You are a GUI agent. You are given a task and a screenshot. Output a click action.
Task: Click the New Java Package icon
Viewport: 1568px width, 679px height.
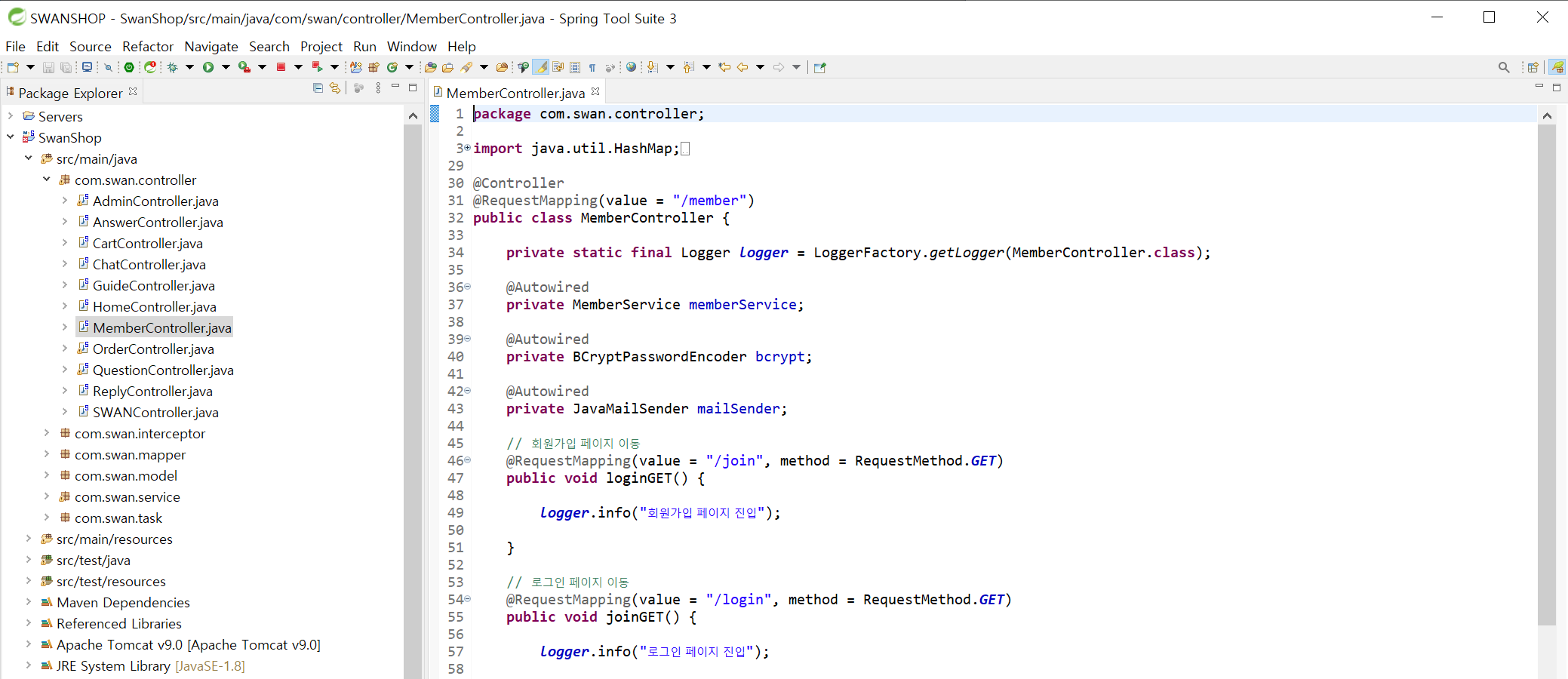point(374,67)
